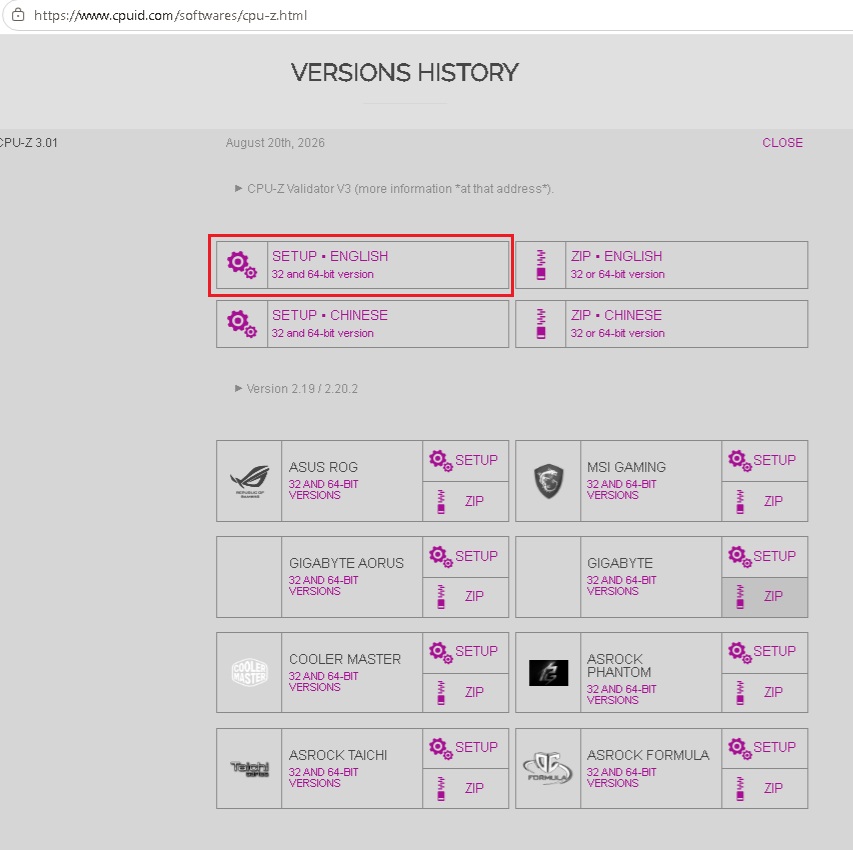This screenshot has width=853, height=850.
Task: Click ZIP for ASROCK FORMULA
Action: (x=765, y=789)
